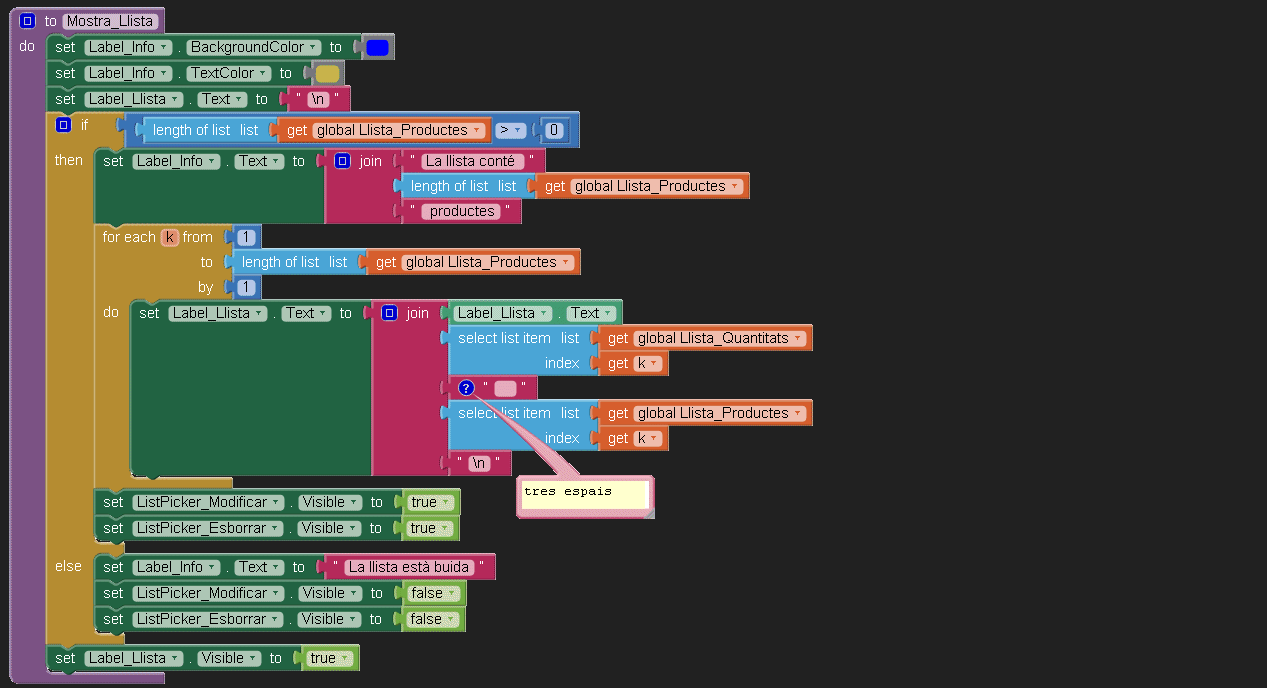Edit the 'La llista està buida' text string
The image size is (1267, 688).
(409, 567)
